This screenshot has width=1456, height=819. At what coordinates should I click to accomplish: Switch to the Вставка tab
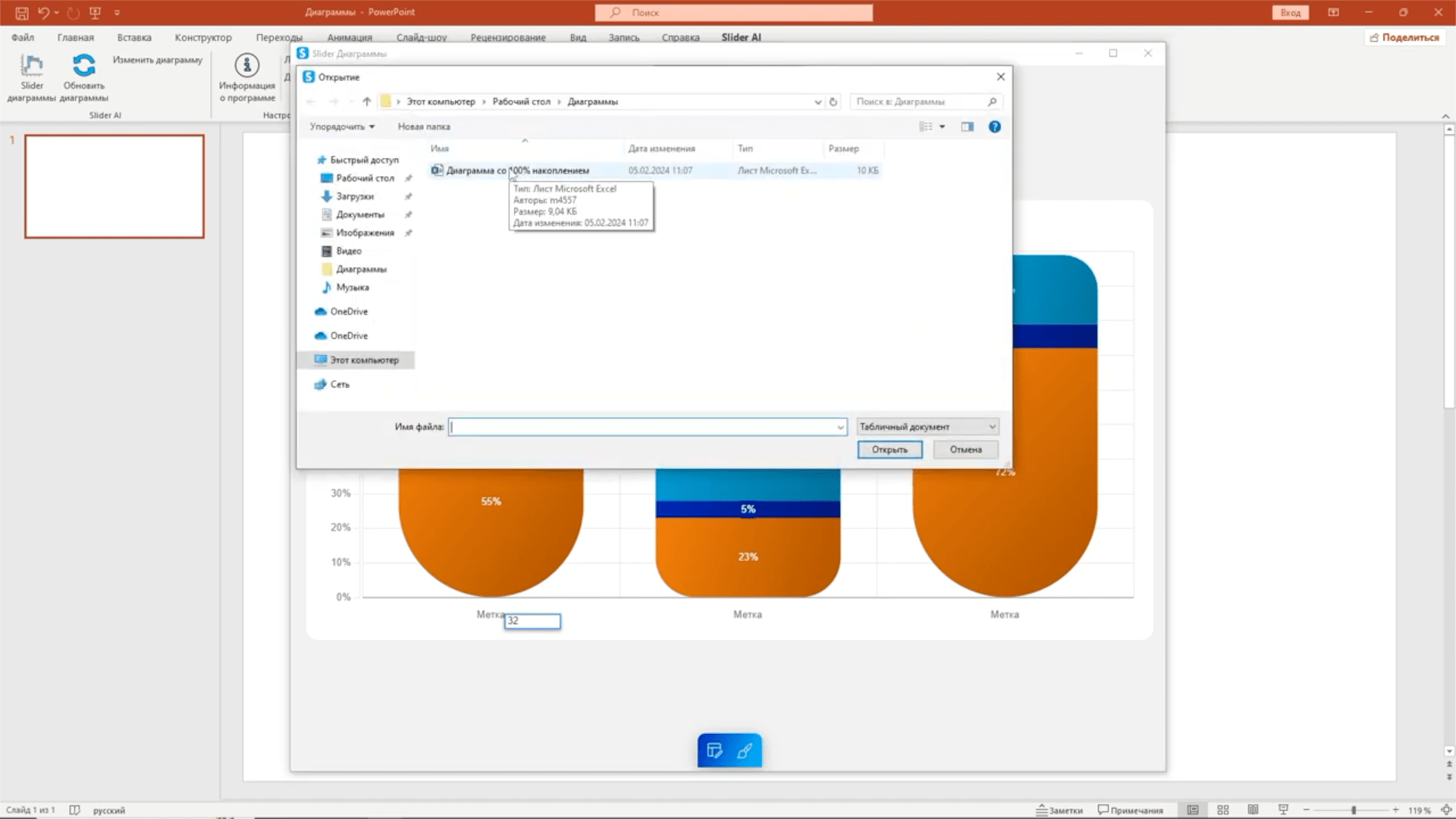point(134,37)
